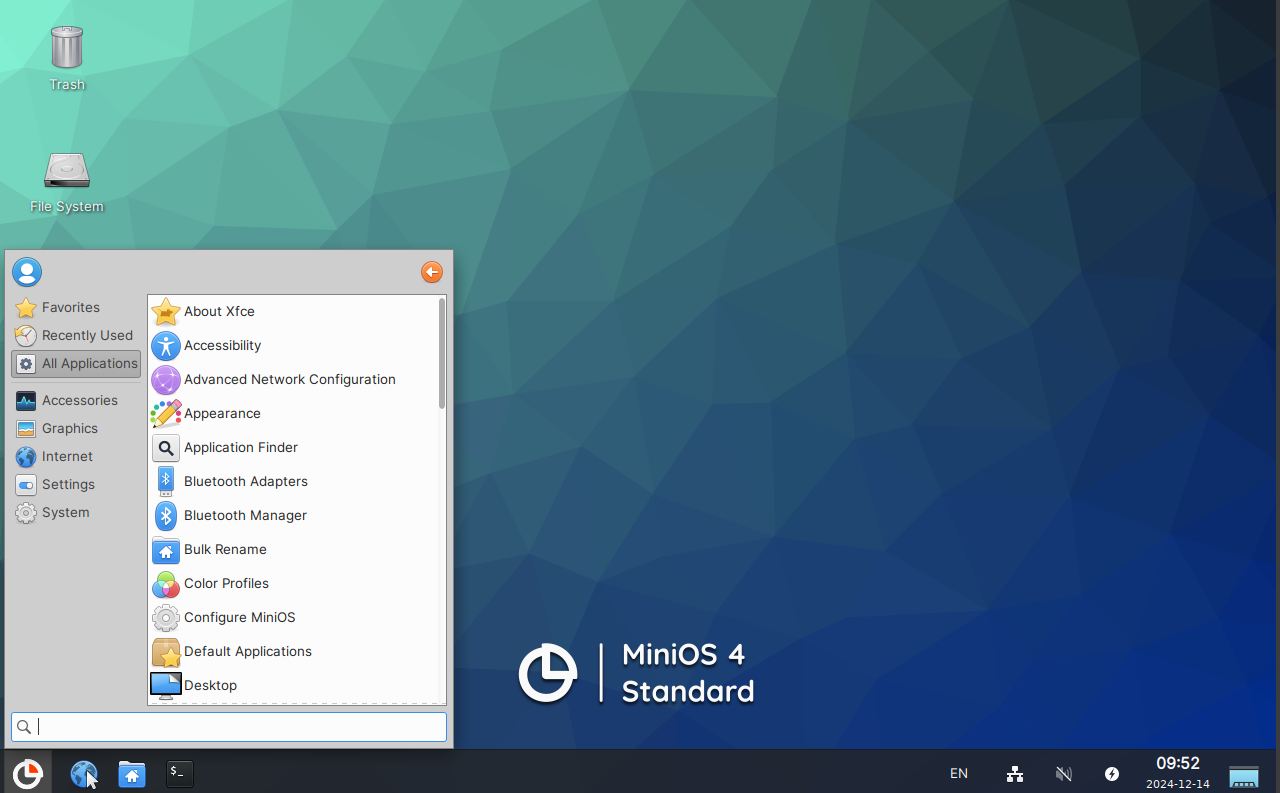Open the Accessibility settings entry
Image resolution: width=1280 pixels, height=793 pixels.
coord(293,345)
